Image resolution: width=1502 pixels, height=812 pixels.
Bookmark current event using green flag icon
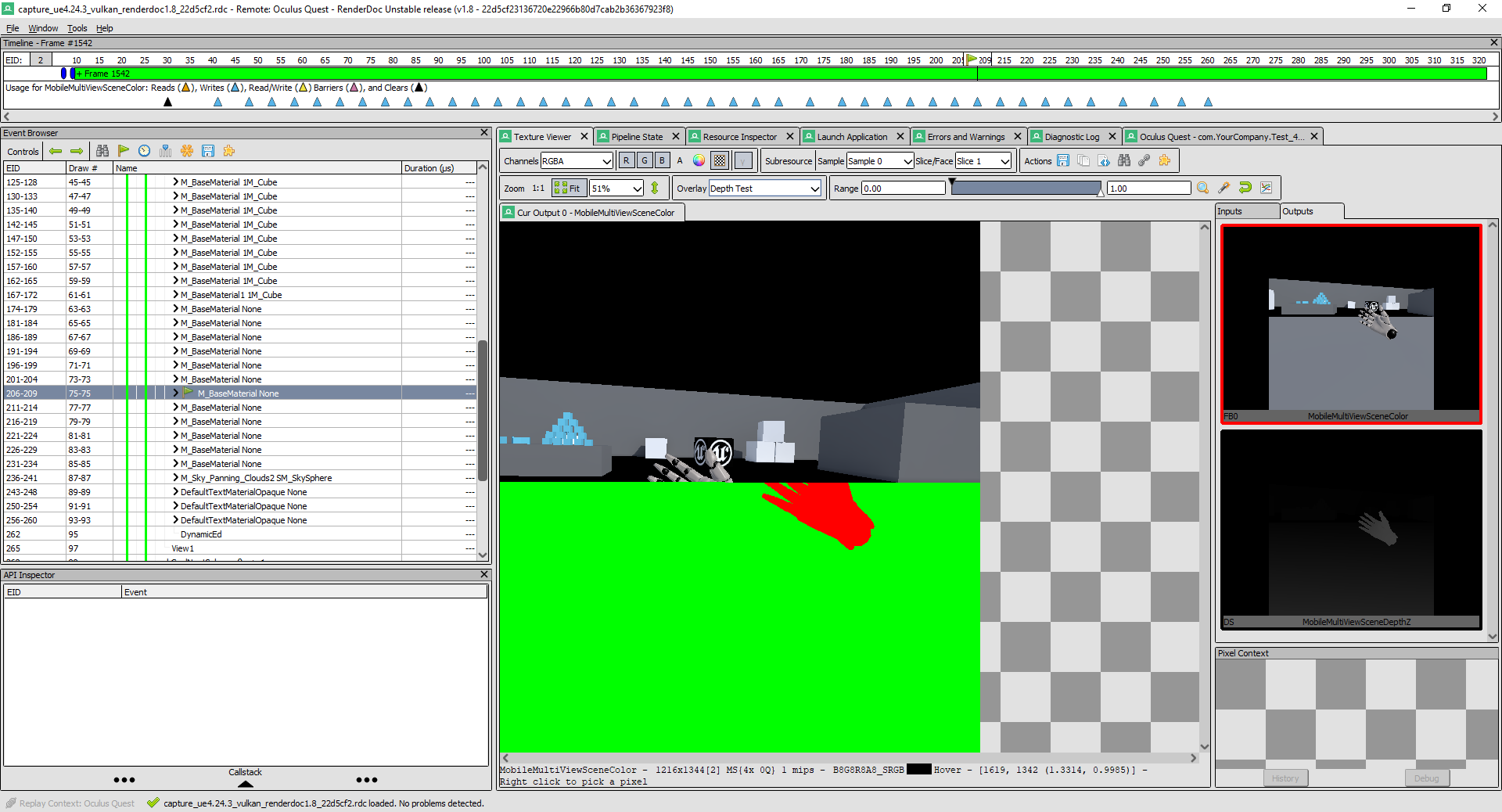[124, 151]
